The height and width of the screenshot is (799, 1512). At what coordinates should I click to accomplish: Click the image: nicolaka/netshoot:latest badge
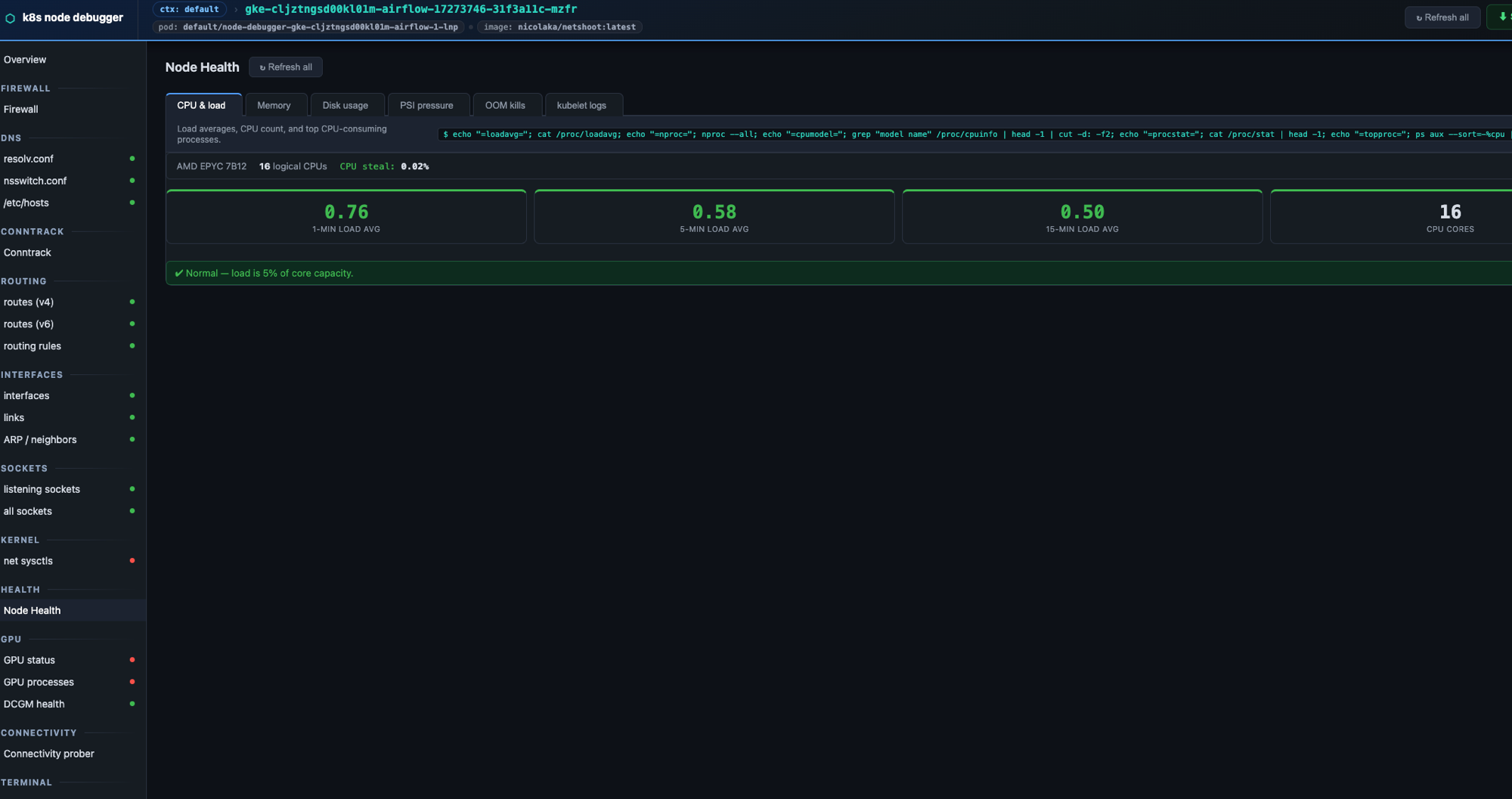point(559,27)
